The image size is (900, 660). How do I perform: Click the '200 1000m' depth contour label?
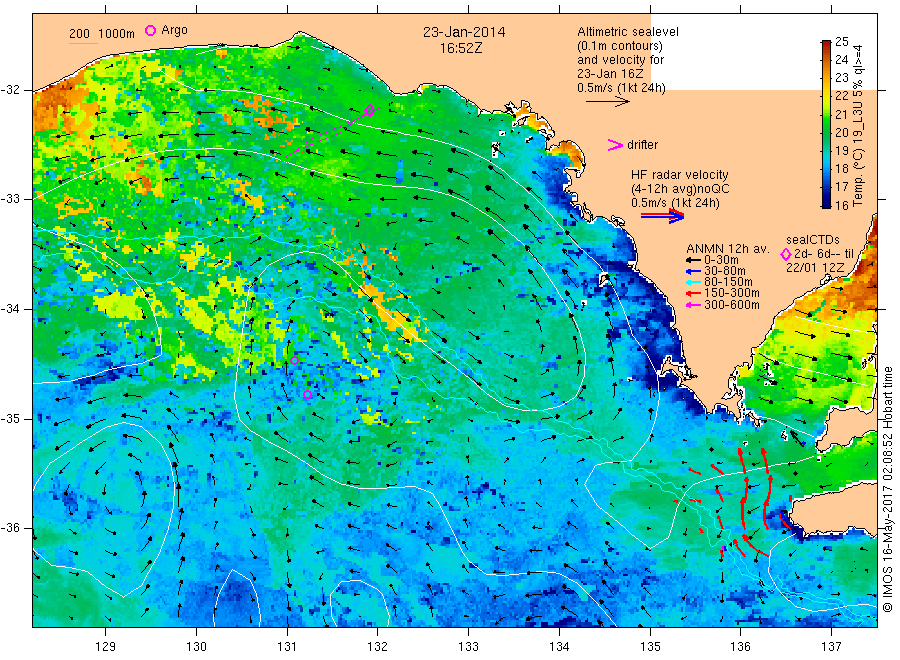[x=102, y=33]
